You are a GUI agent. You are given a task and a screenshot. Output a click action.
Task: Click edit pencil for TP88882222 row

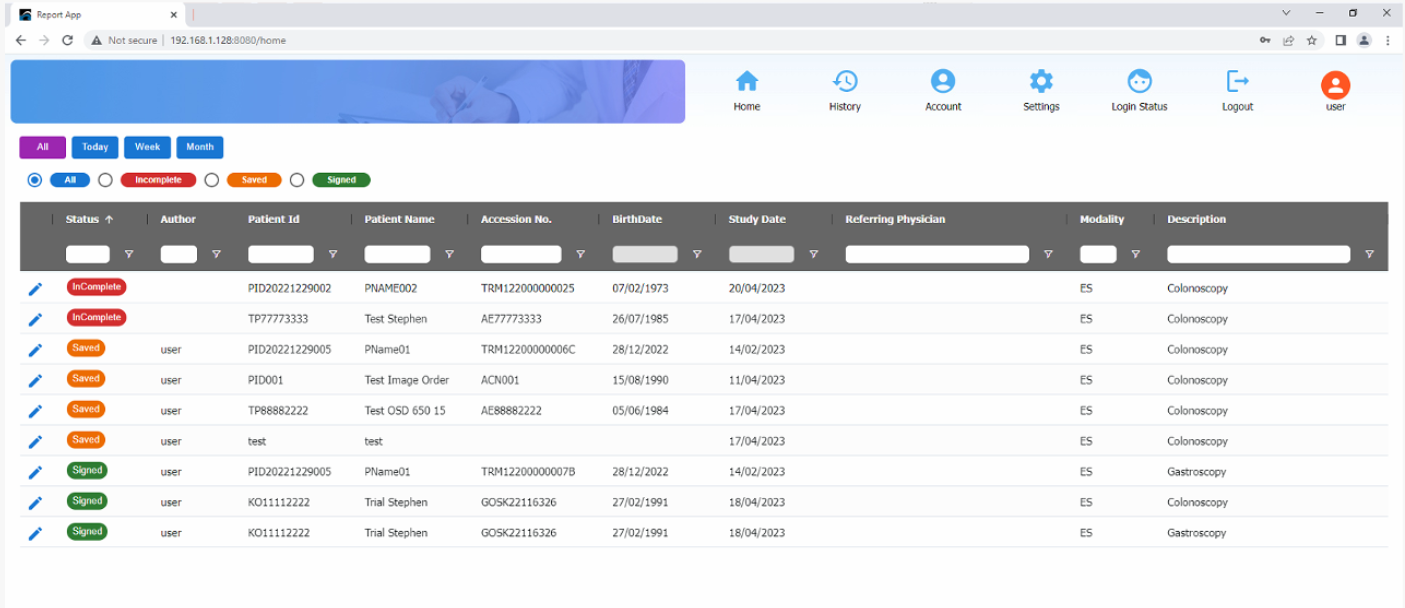click(35, 411)
